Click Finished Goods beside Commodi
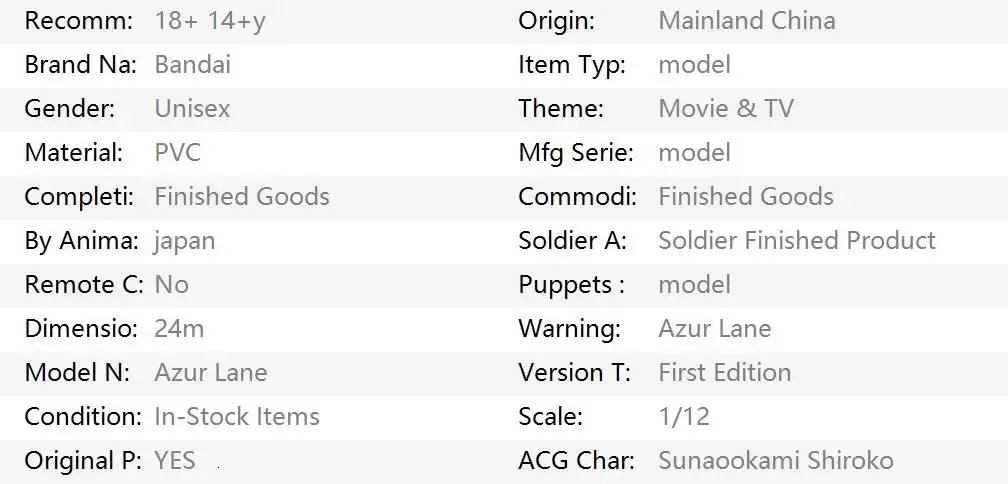The width and height of the screenshot is (1008, 484). (x=746, y=197)
